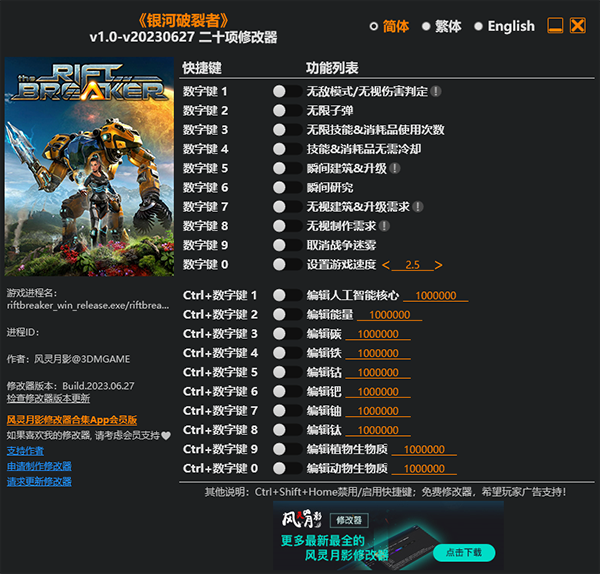The height and width of the screenshot is (574, 600).
Task: Open 风灵月影修改器合集App会员版 link
Action: tap(72, 420)
